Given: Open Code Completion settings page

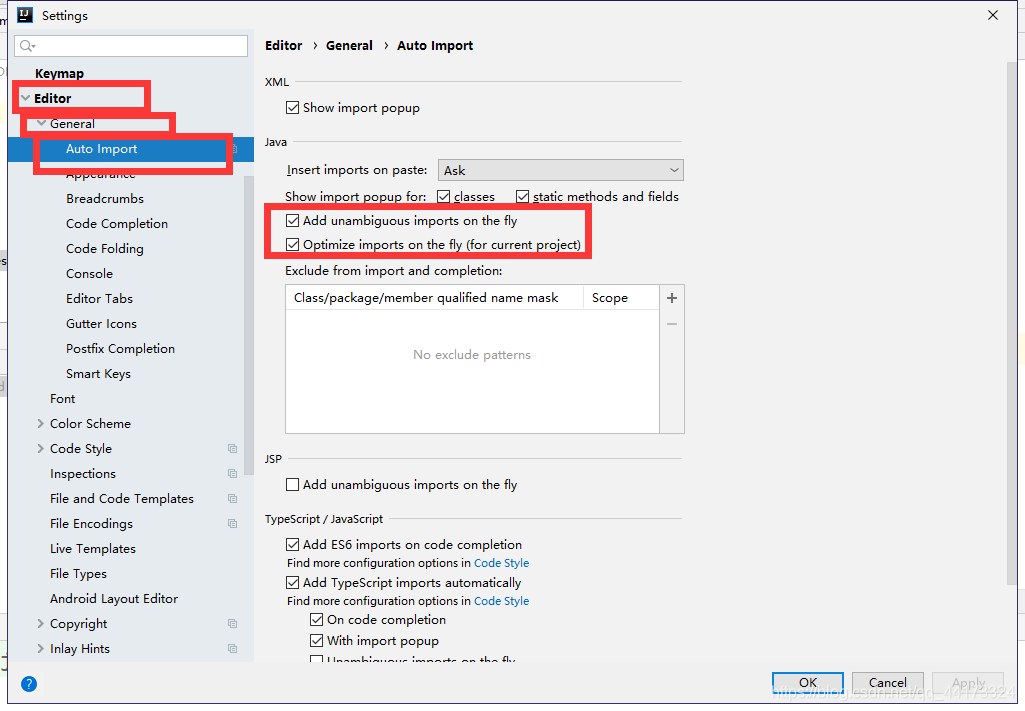Looking at the screenshot, I should (x=117, y=223).
